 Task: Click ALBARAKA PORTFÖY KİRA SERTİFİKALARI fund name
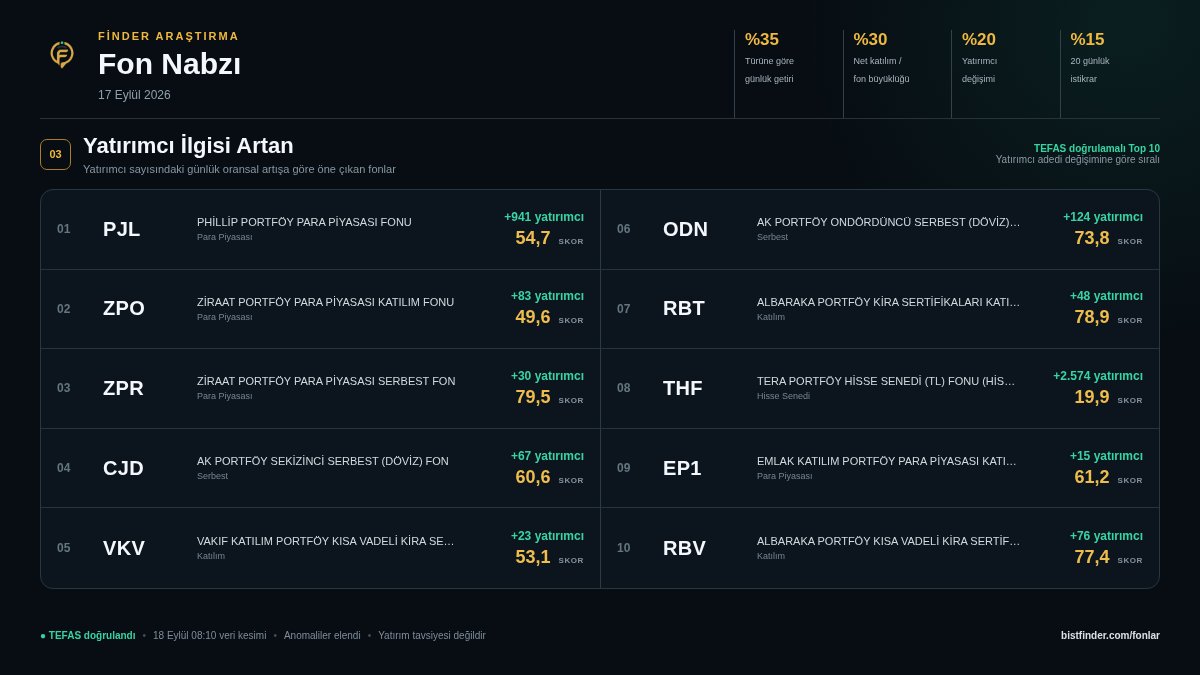[889, 302]
